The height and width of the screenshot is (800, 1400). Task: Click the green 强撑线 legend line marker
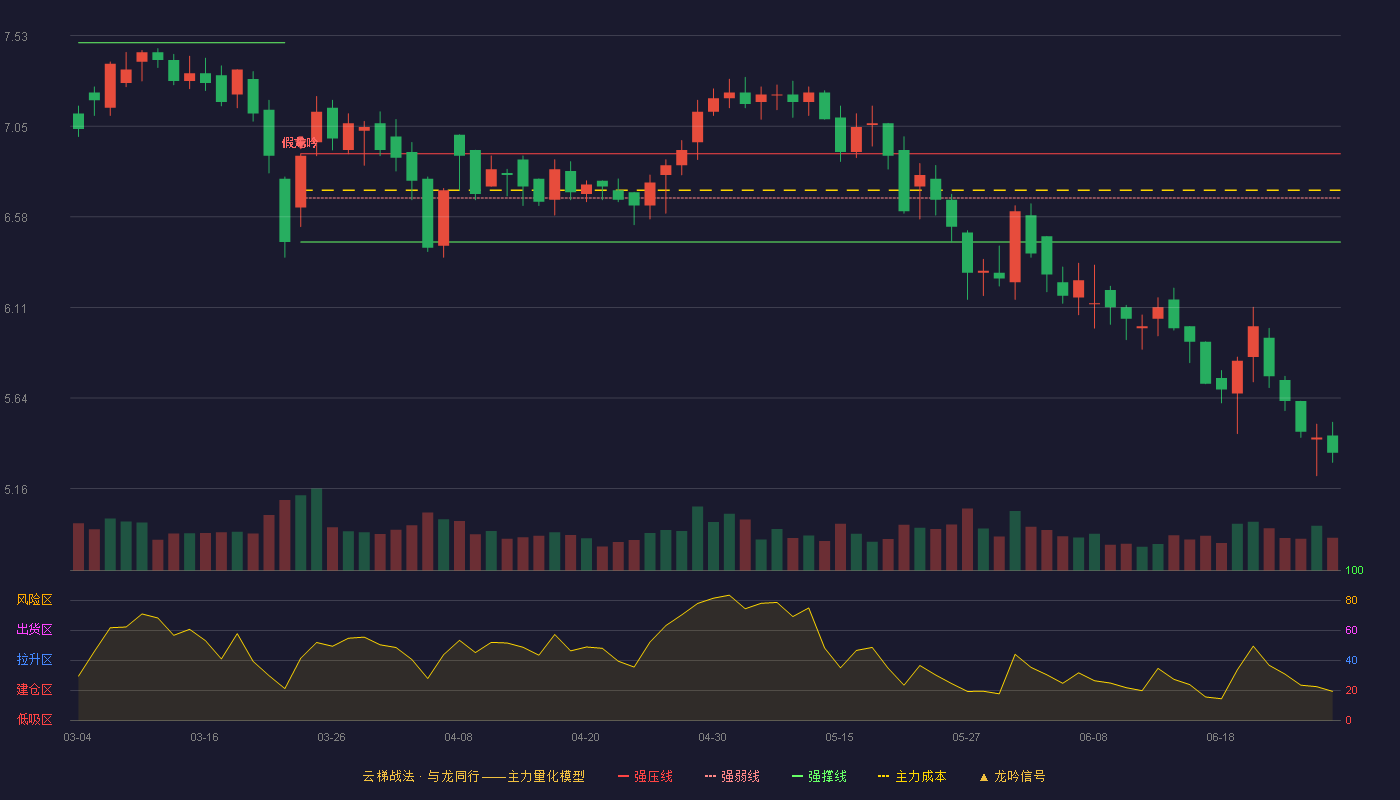pyautogui.click(x=797, y=777)
